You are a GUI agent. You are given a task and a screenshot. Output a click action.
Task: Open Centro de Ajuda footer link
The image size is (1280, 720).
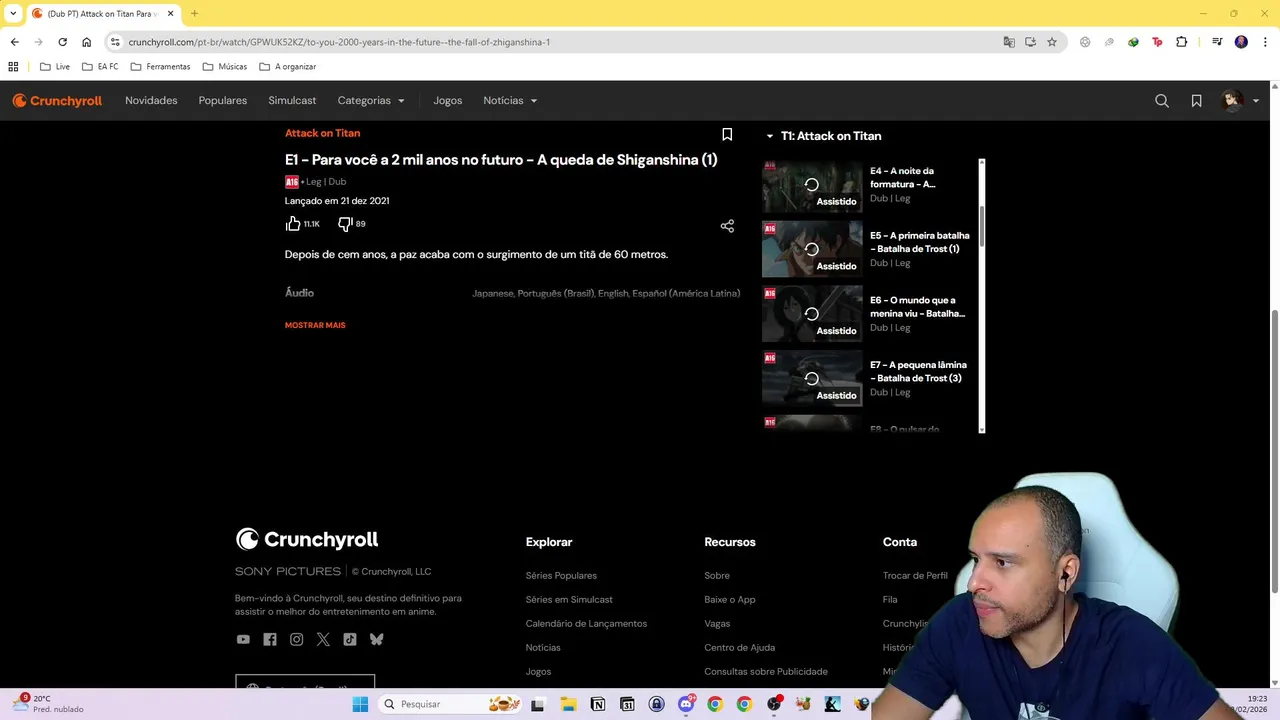pyautogui.click(x=739, y=648)
